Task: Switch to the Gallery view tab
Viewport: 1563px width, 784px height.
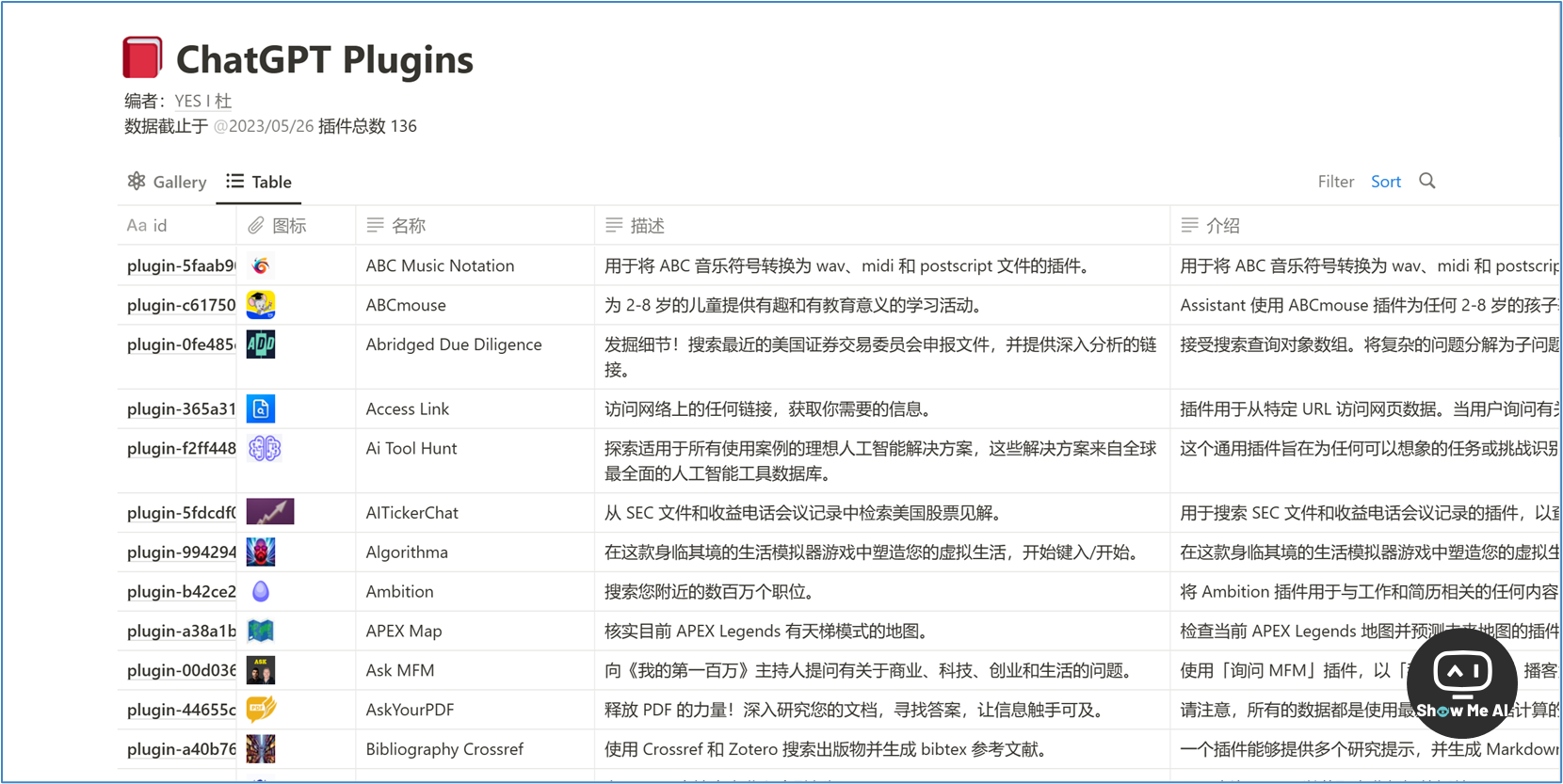Action: [167, 182]
